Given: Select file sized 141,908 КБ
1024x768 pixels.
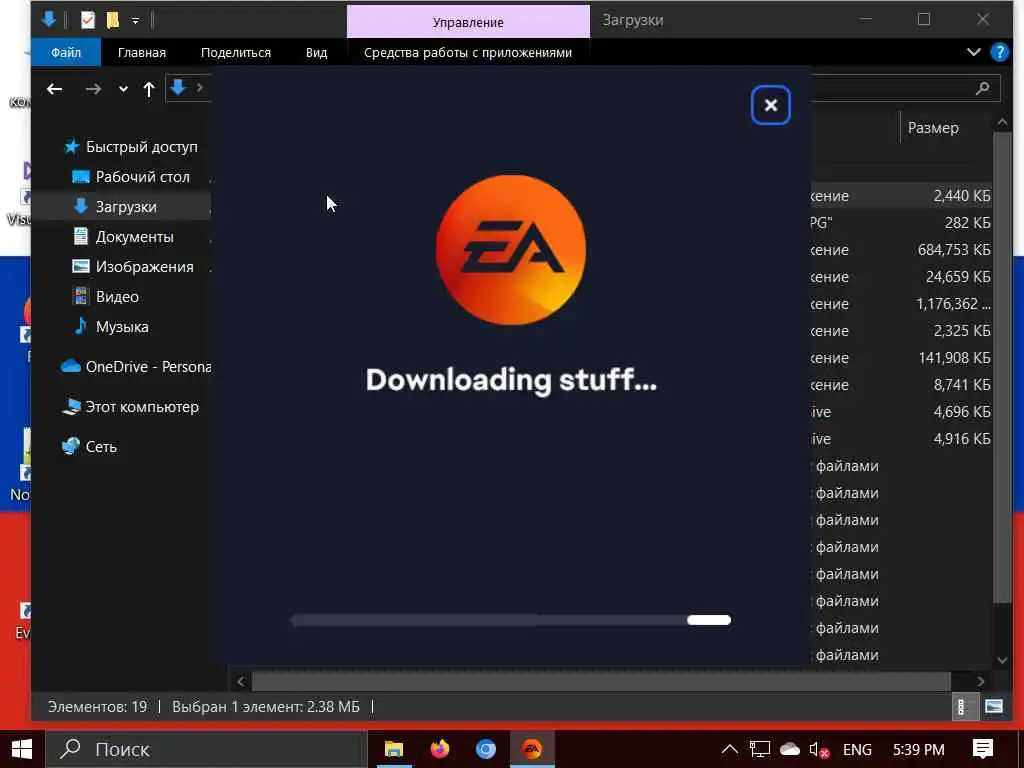Looking at the screenshot, I should coord(954,358).
